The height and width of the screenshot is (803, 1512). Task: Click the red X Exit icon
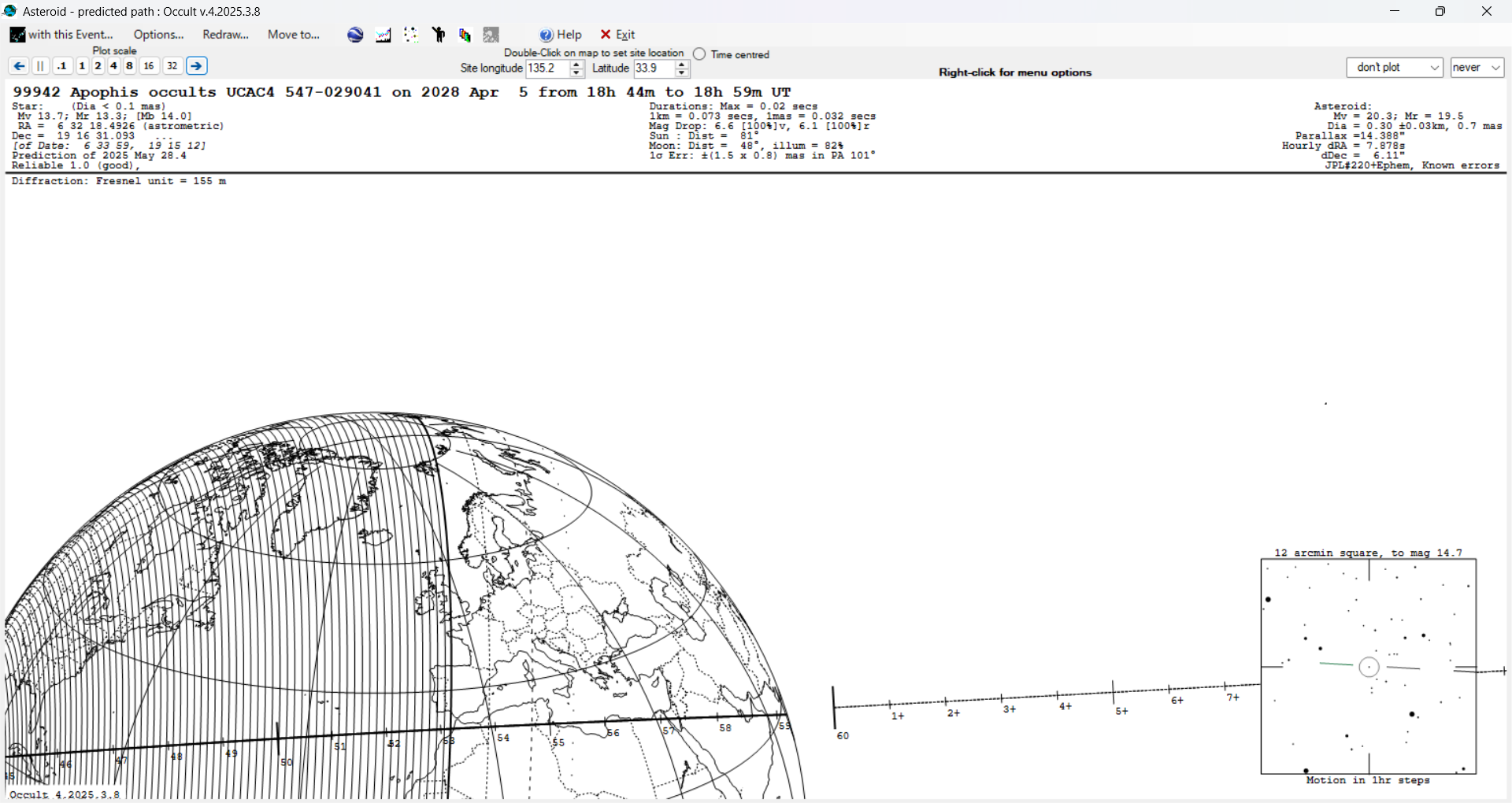[x=606, y=35]
